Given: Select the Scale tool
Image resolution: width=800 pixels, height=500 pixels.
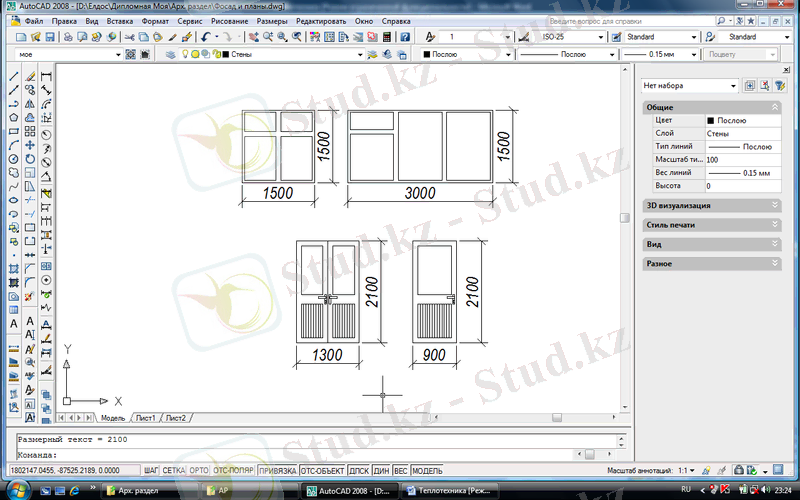Looking at the screenshot, I should [30, 172].
